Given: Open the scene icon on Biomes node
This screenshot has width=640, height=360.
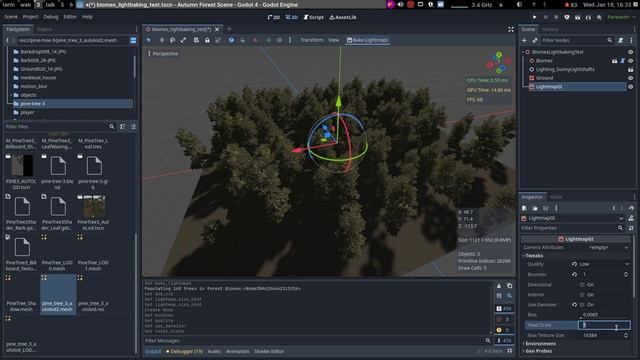Looking at the screenshot, I should [x=614, y=61].
